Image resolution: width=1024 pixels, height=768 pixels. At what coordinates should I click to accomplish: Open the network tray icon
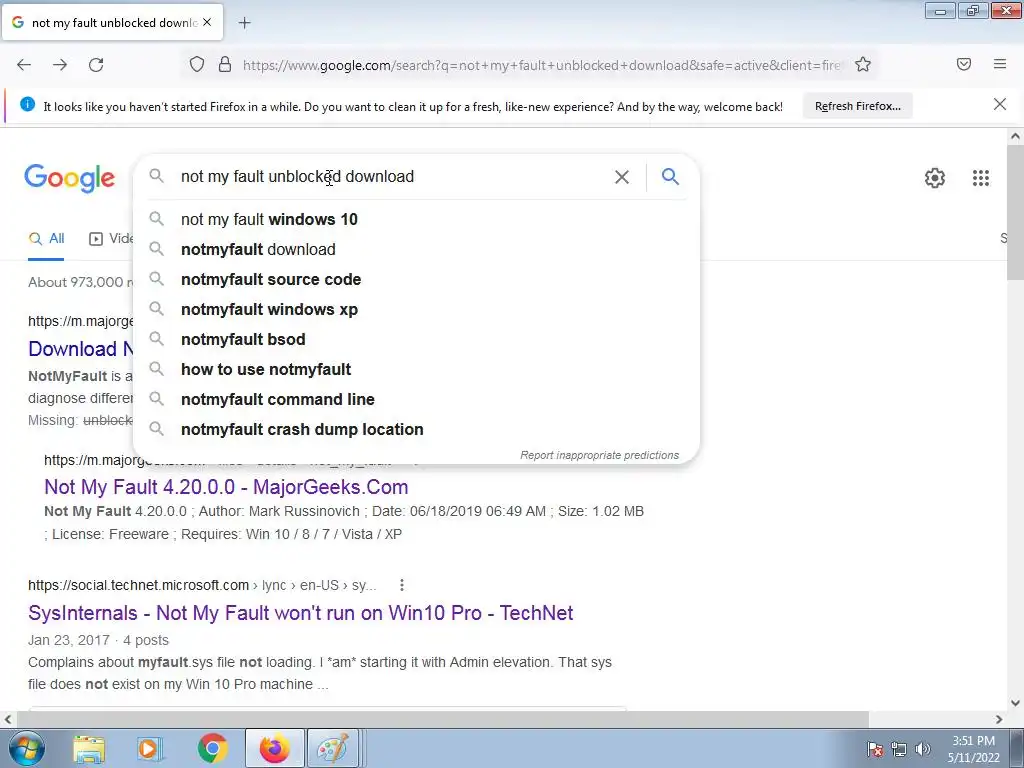pyautogui.click(x=899, y=749)
